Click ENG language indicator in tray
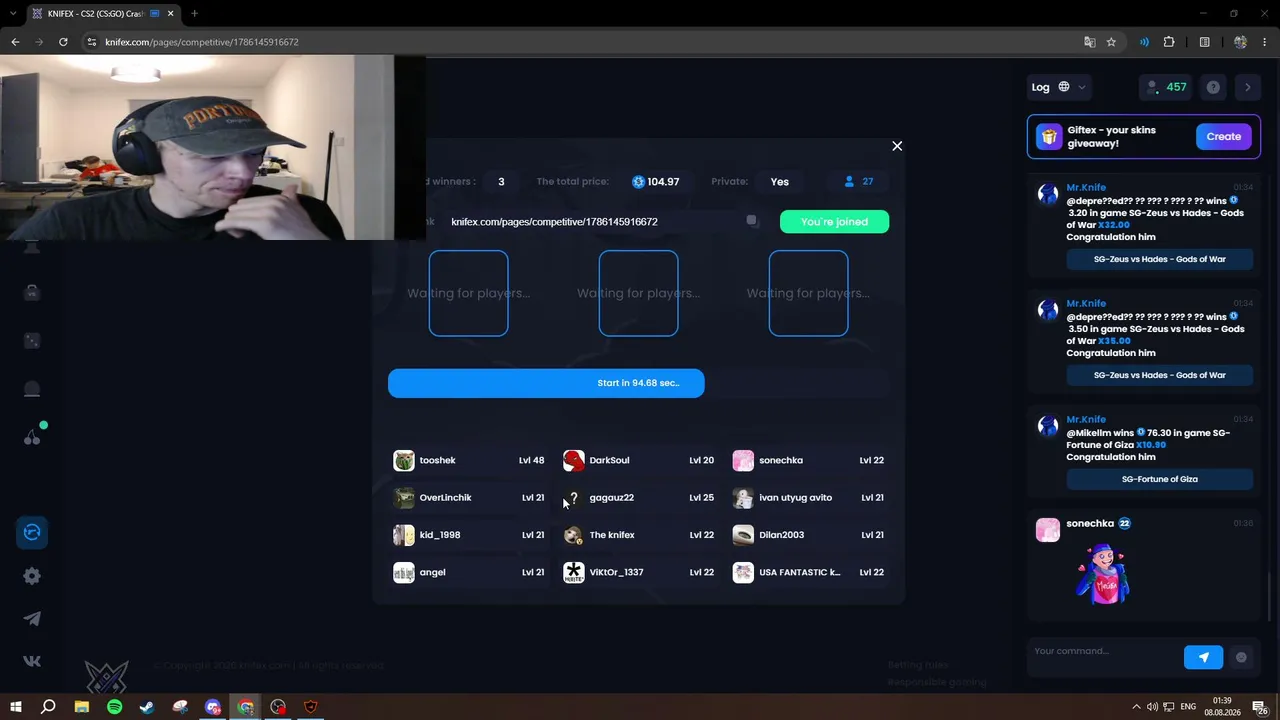Screen dimensions: 1280x720 click(x=1188, y=707)
